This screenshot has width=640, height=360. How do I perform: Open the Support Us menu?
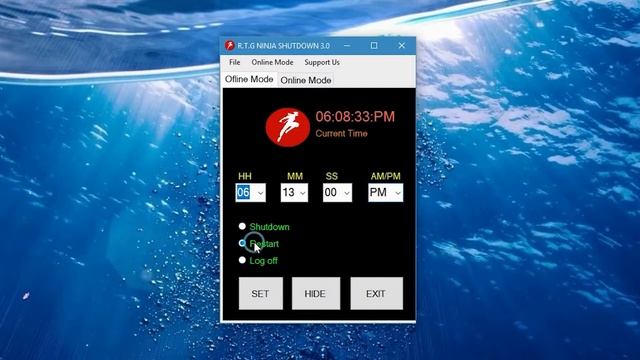[322, 62]
